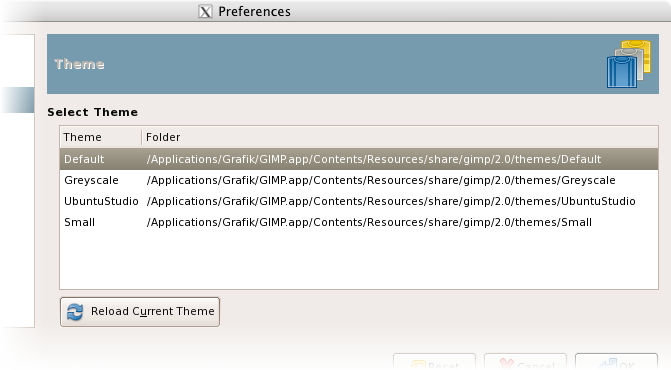Click folder path ending in themes/Small
671x370 pixels.
click(369, 222)
